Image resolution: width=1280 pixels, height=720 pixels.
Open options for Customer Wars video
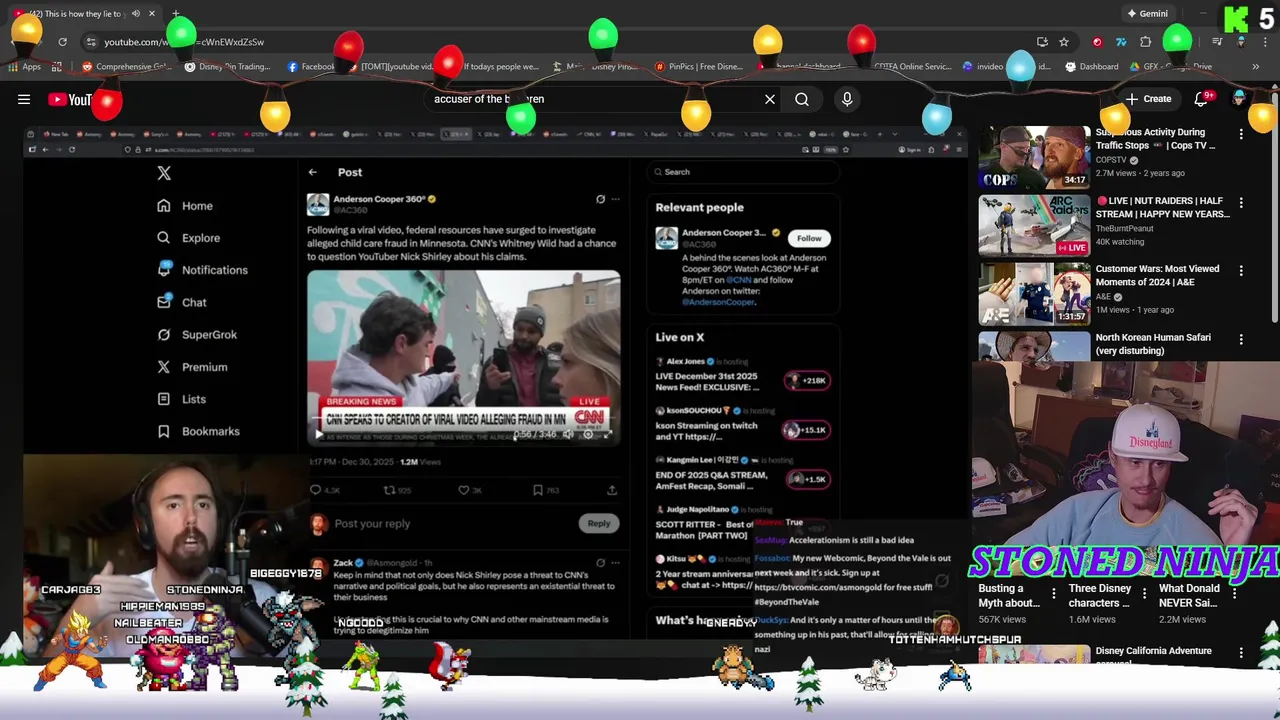(x=1241, y=270)
